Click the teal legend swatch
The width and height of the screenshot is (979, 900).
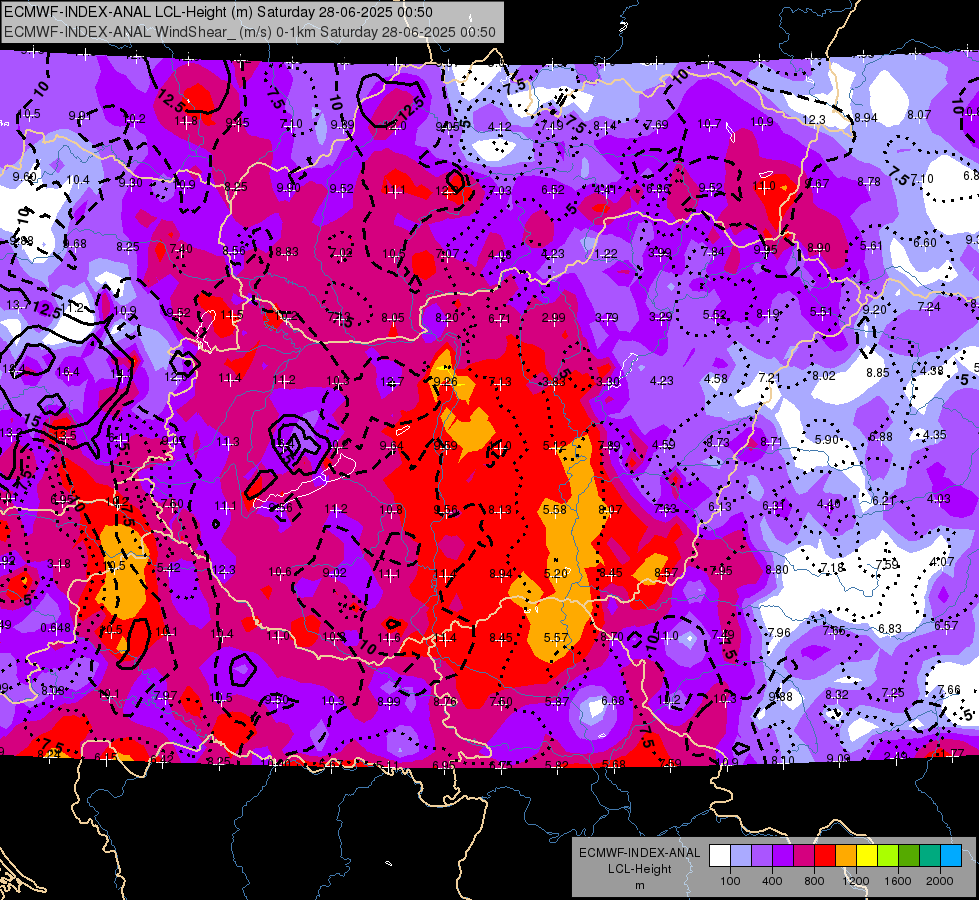[x=930, y=856]
